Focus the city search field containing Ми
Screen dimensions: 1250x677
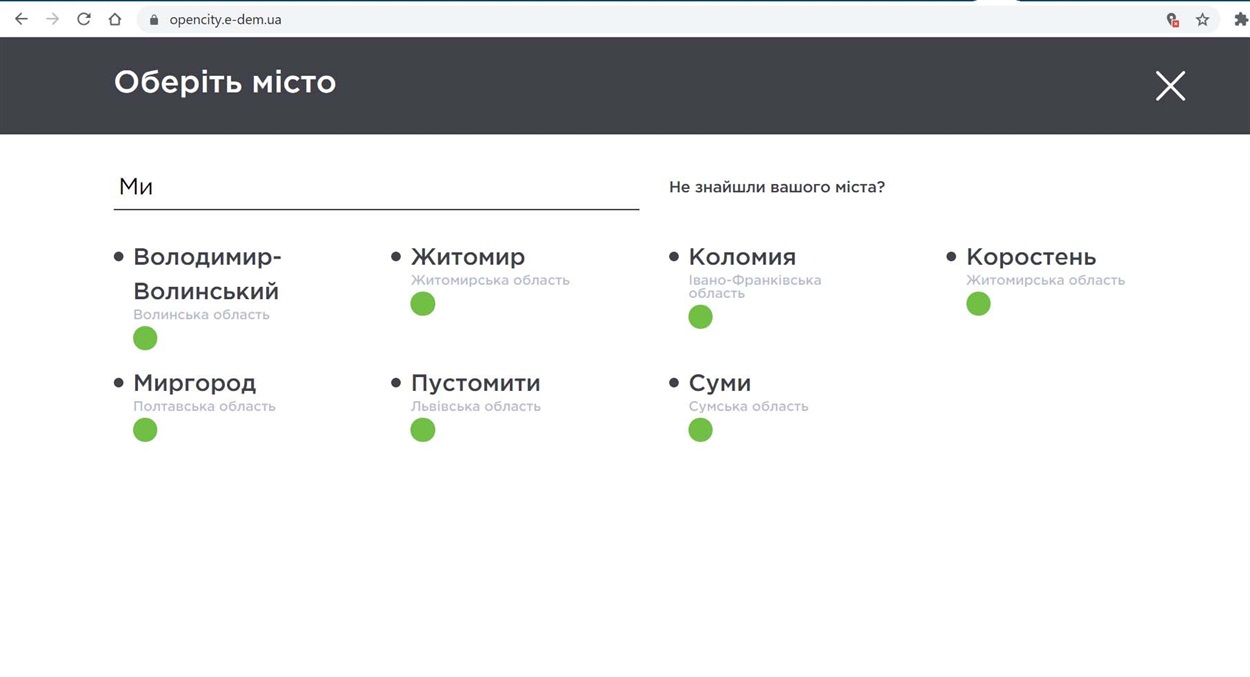[x=376, y=187]
